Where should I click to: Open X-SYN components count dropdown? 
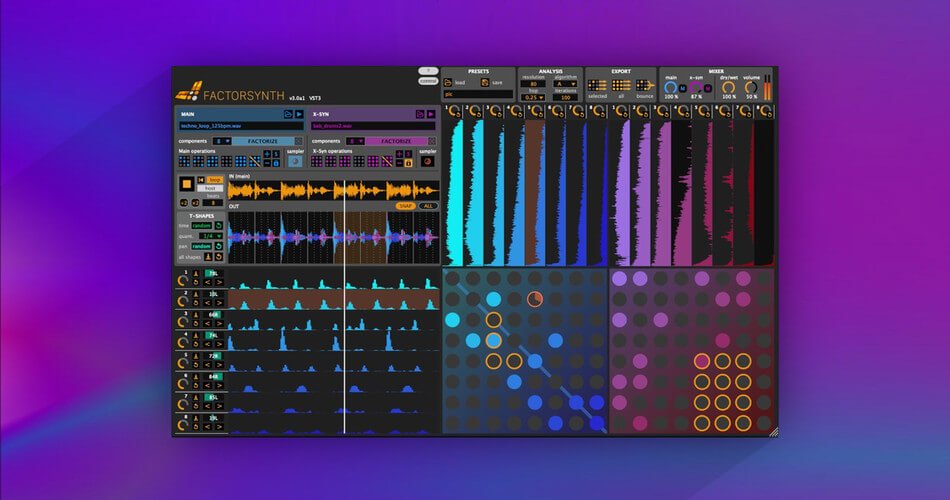click(x=355, y=141)
